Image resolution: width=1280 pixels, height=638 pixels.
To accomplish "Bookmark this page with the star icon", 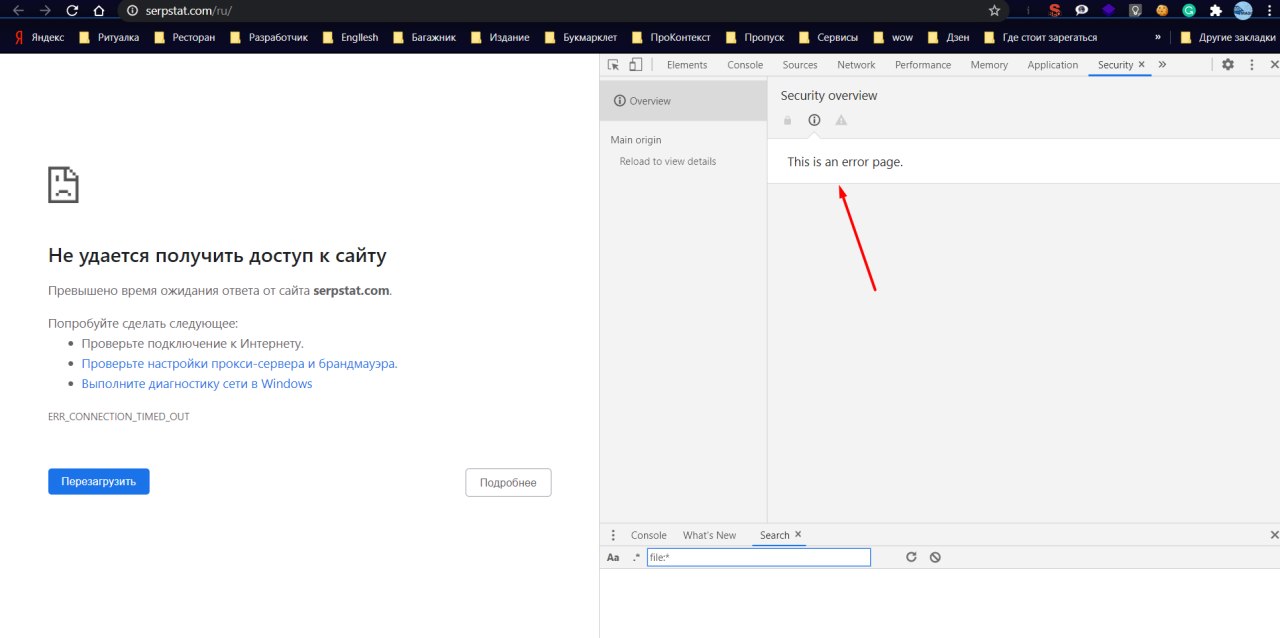I will click(x=994, y=10).
